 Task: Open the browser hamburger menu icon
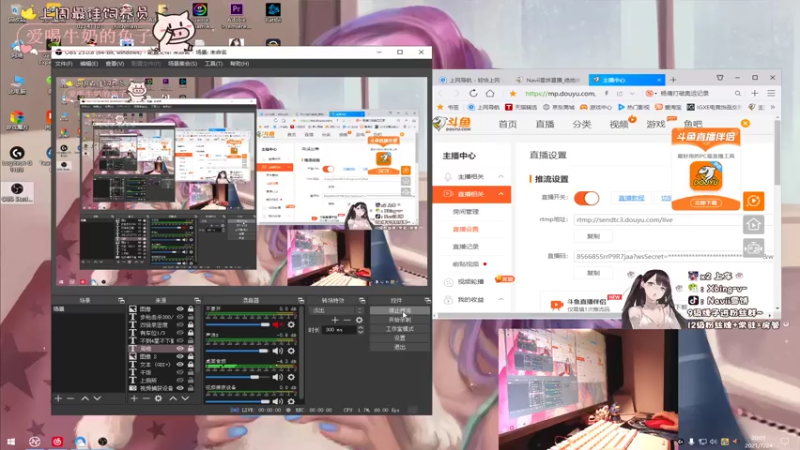click(x=771, y=93)
